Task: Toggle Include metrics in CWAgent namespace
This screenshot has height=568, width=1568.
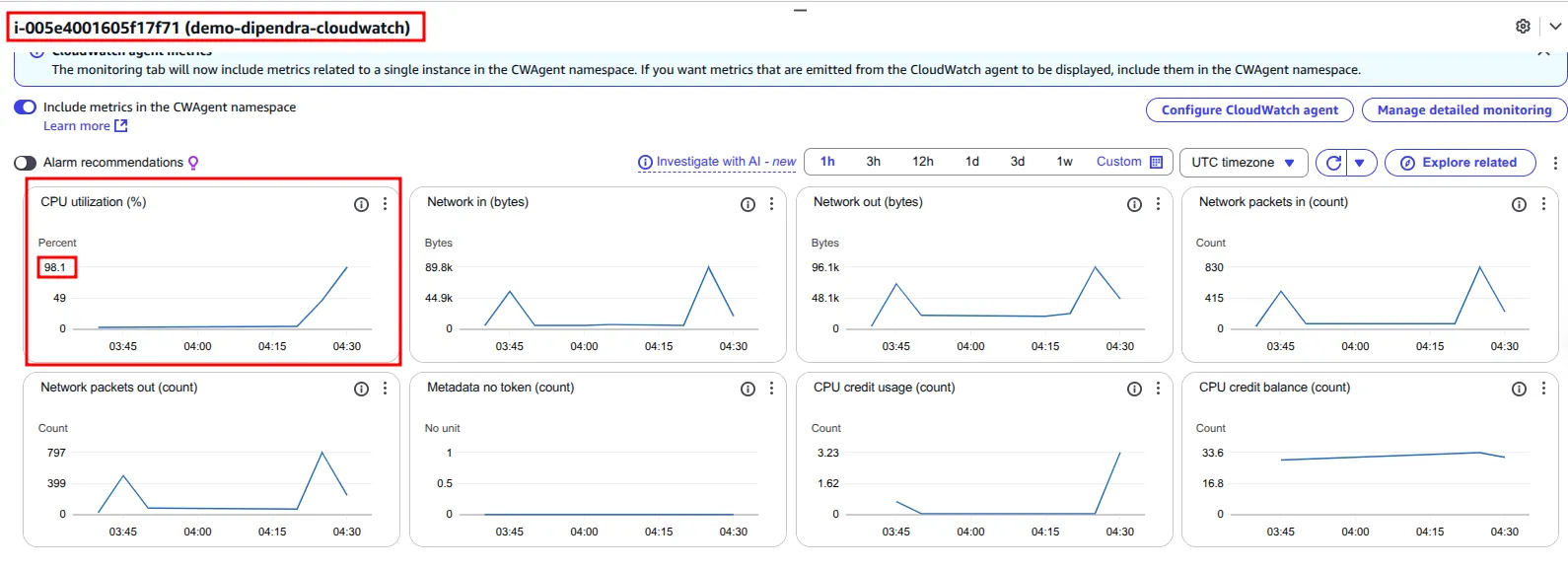Action: click(x=25, y=107)
